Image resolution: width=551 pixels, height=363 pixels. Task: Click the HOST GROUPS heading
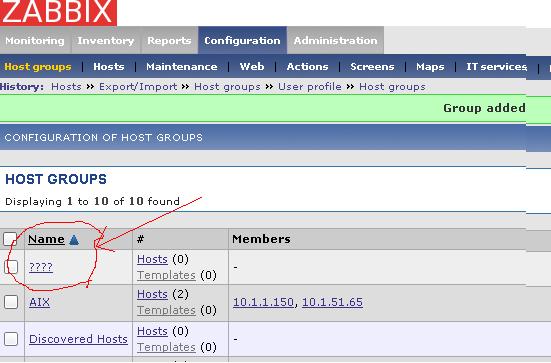tap(56, 179)
